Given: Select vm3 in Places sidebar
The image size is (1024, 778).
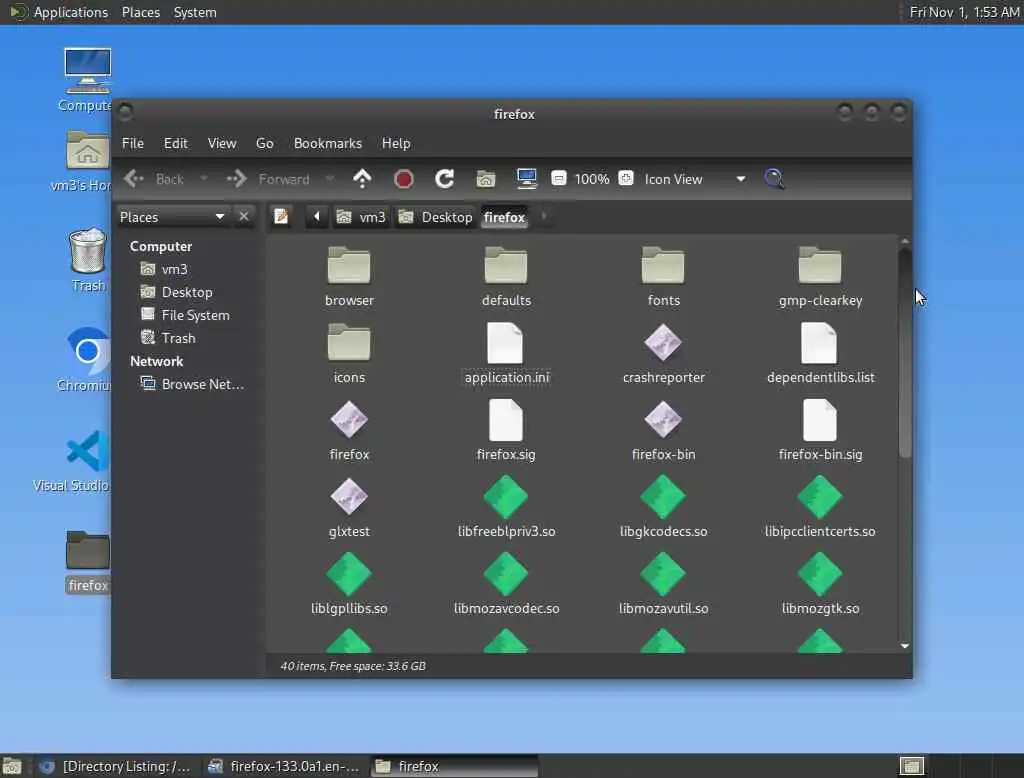Looking at the screenshot, I should 165,269.
